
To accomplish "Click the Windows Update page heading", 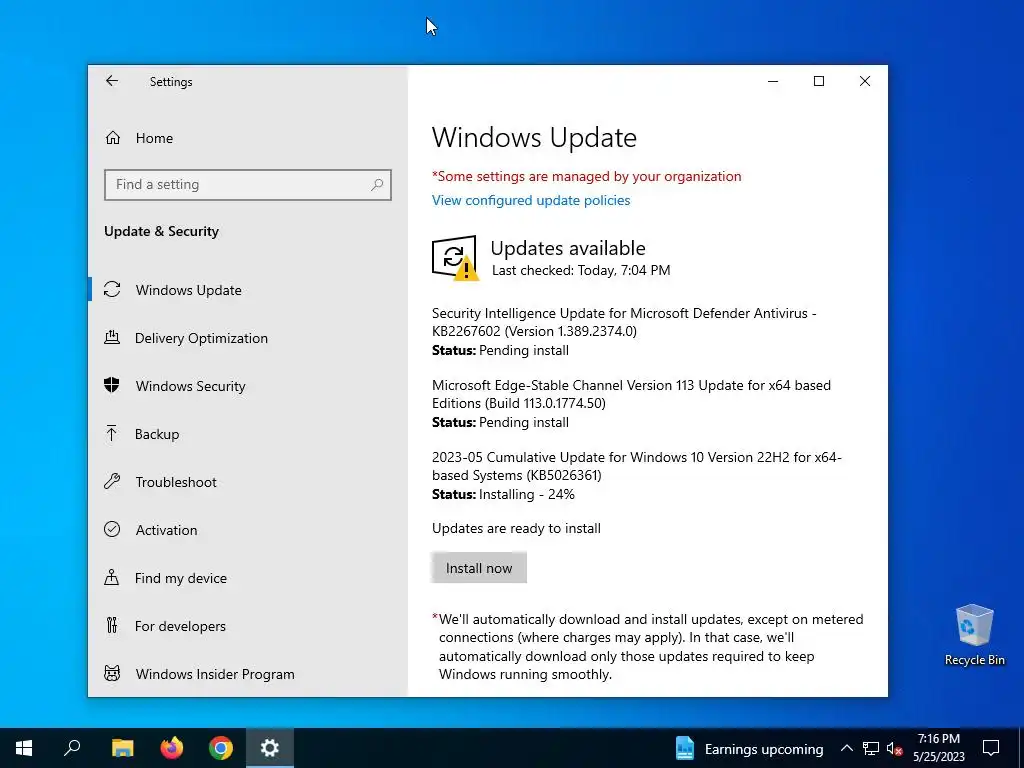I will tap(534, 138).
